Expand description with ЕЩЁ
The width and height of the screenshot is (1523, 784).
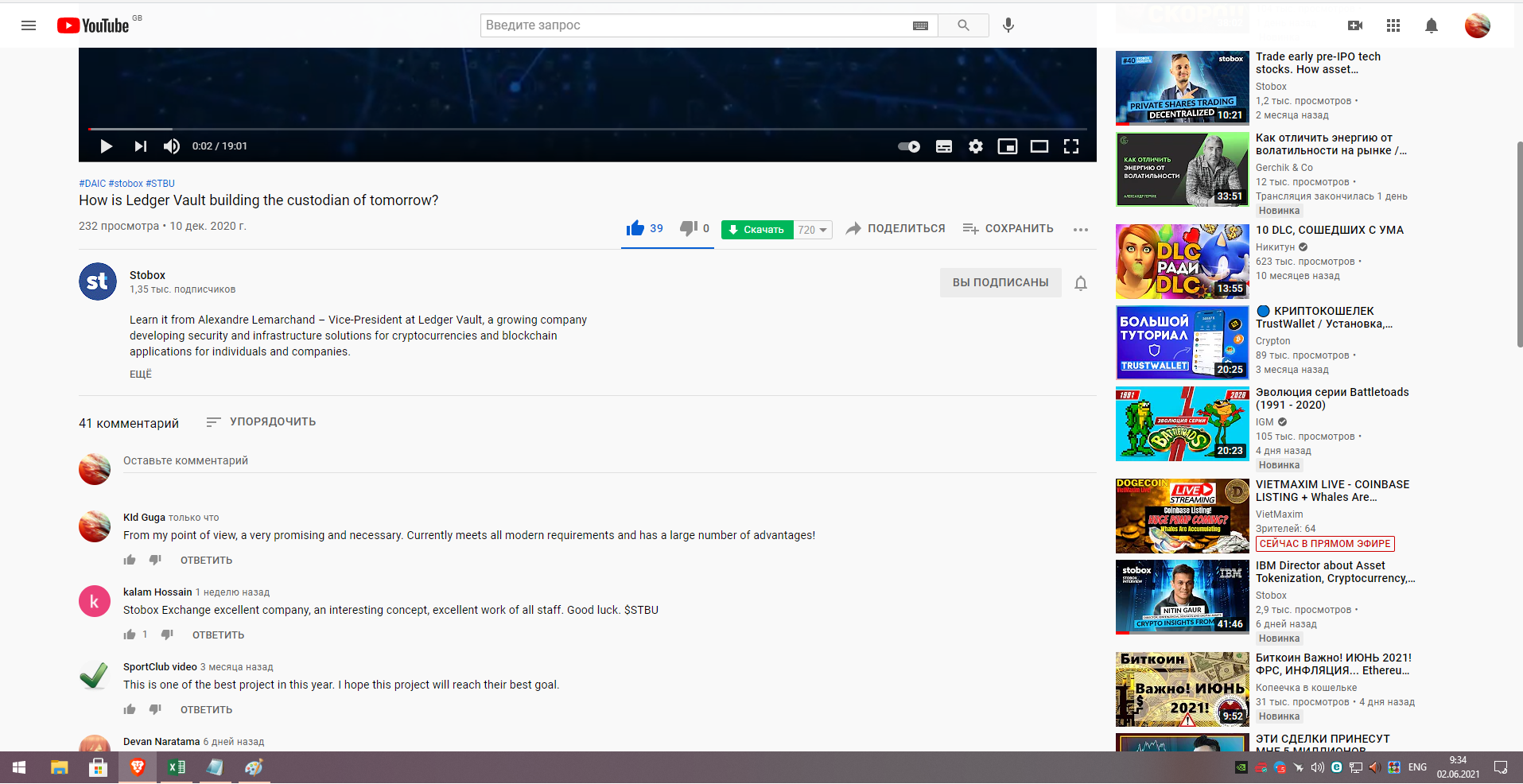pos(141,374)
